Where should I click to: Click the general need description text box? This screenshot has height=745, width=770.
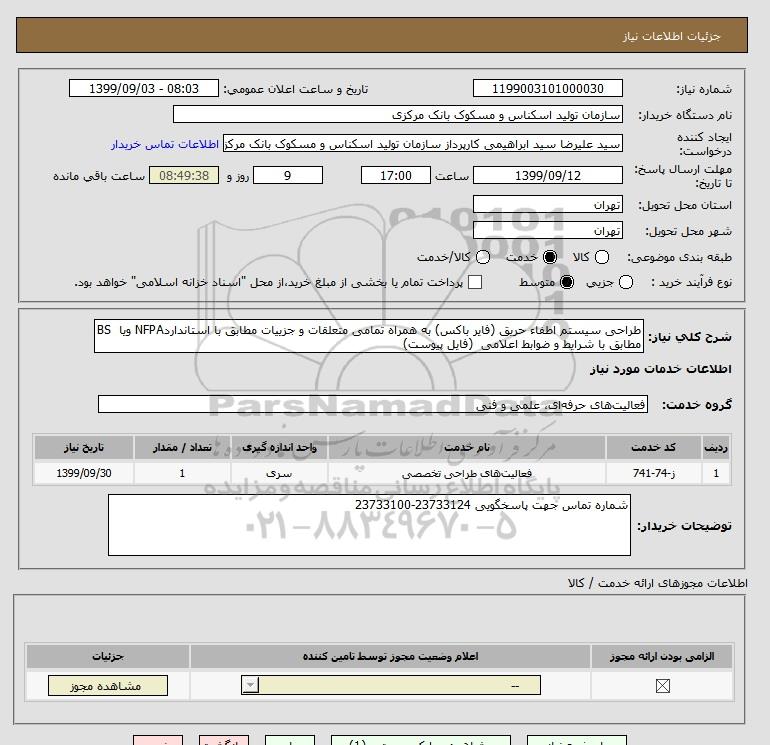click(369, 337)
